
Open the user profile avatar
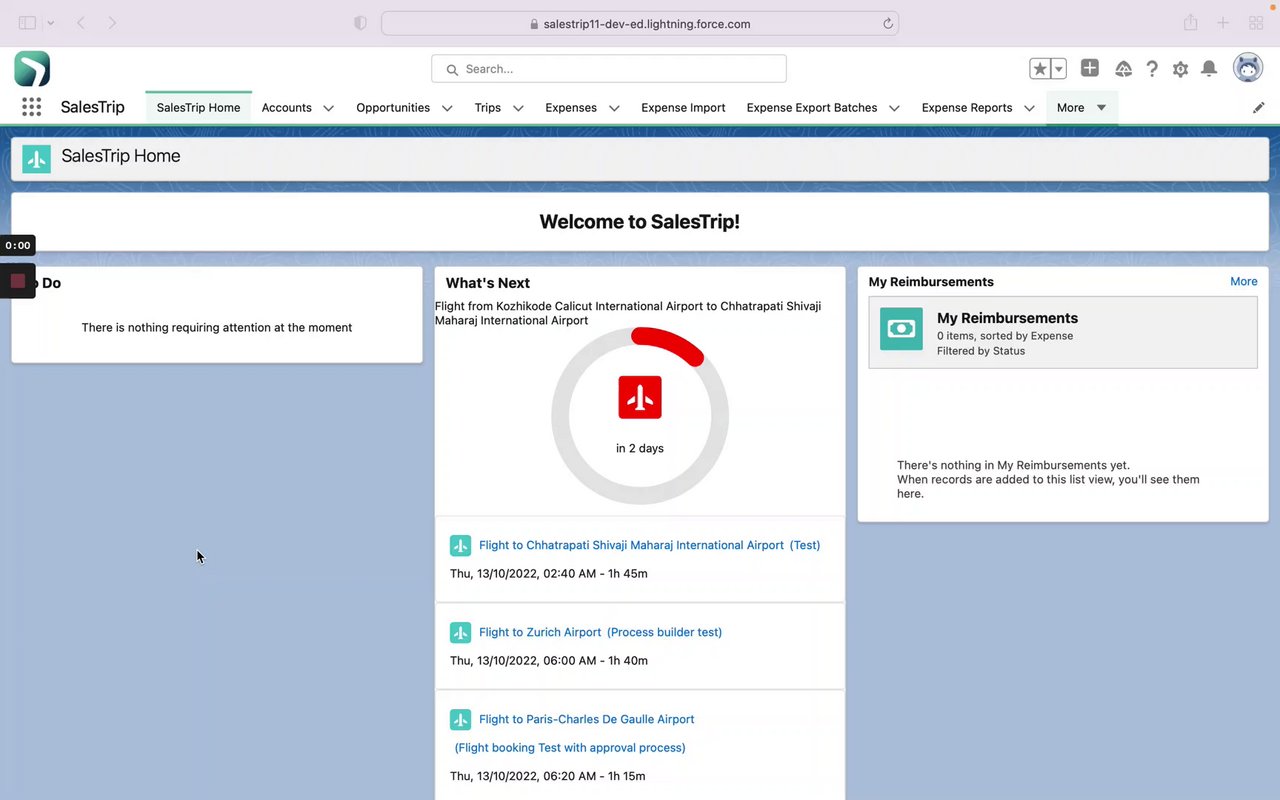pos(1248,69)
